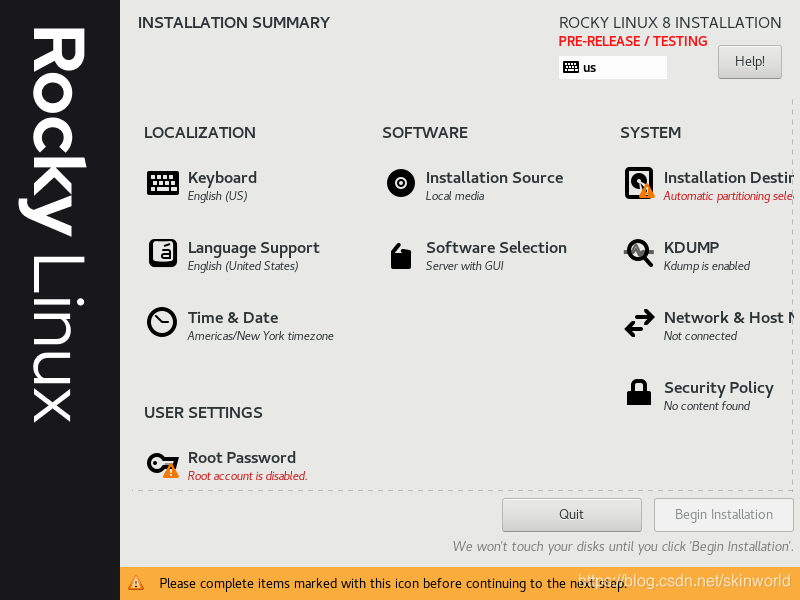Click the Software Selection package icon
The width and height of the screenshot is (800, 600).
point(401,256)
